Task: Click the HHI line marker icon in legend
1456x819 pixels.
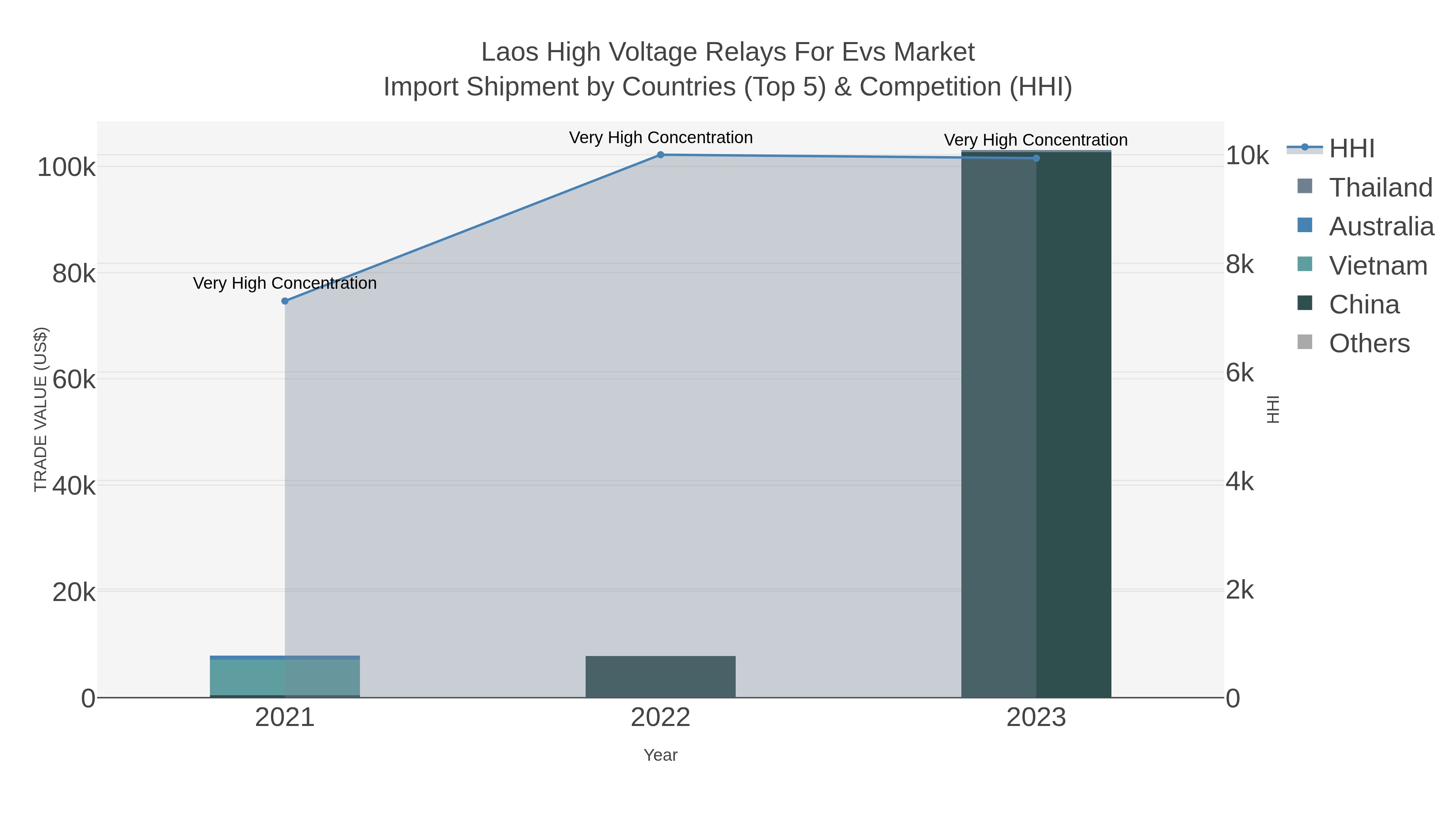Action: pos(1304,148)
